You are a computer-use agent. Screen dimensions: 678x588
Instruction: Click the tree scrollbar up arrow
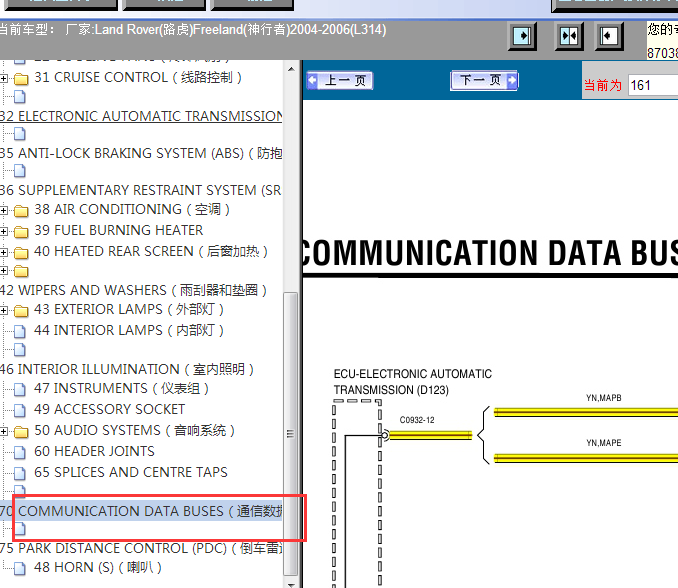pyautogui.click(x=291, y=69)
